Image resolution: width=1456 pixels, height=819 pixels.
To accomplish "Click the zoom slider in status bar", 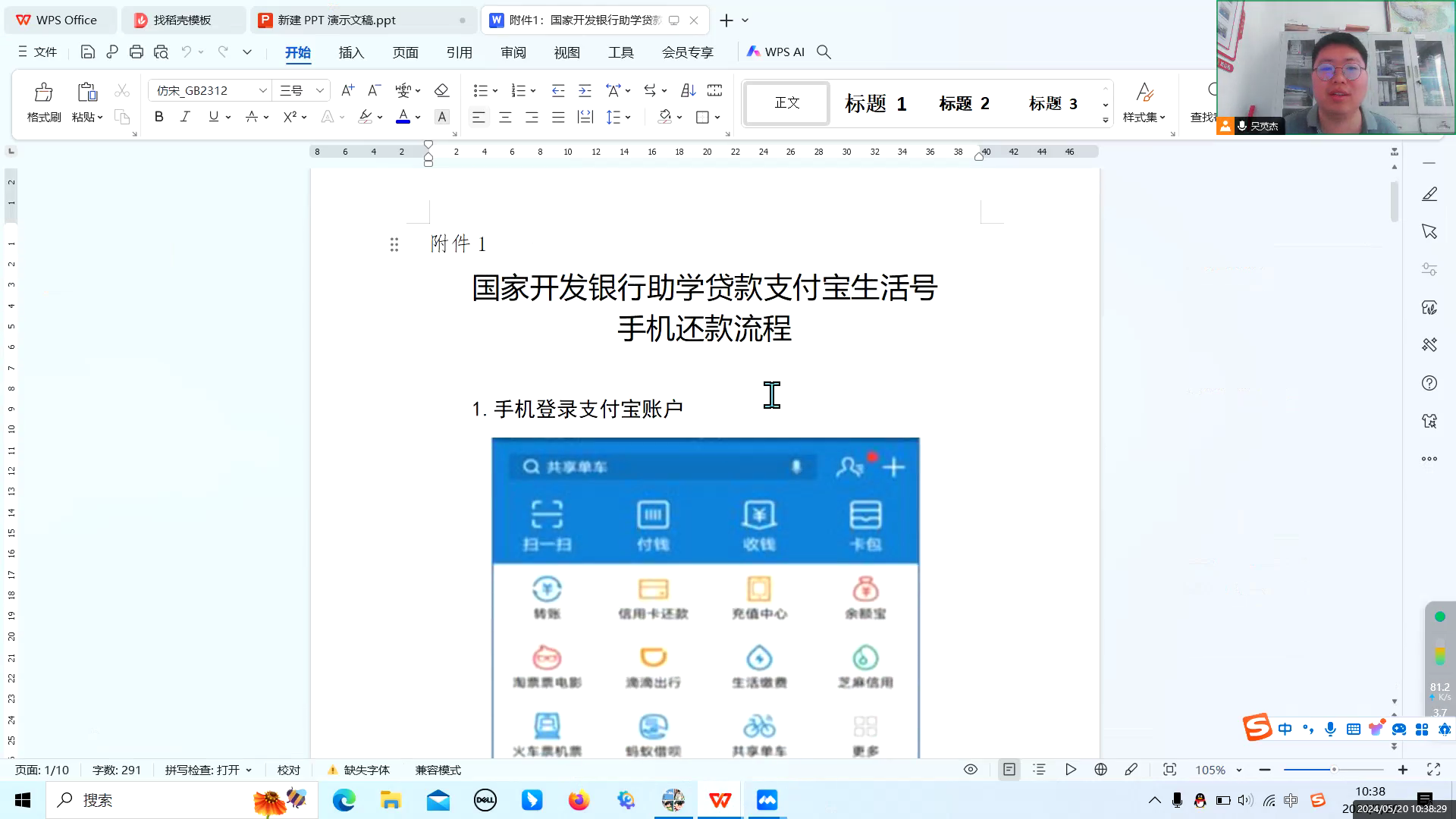I will point(1333,770).
